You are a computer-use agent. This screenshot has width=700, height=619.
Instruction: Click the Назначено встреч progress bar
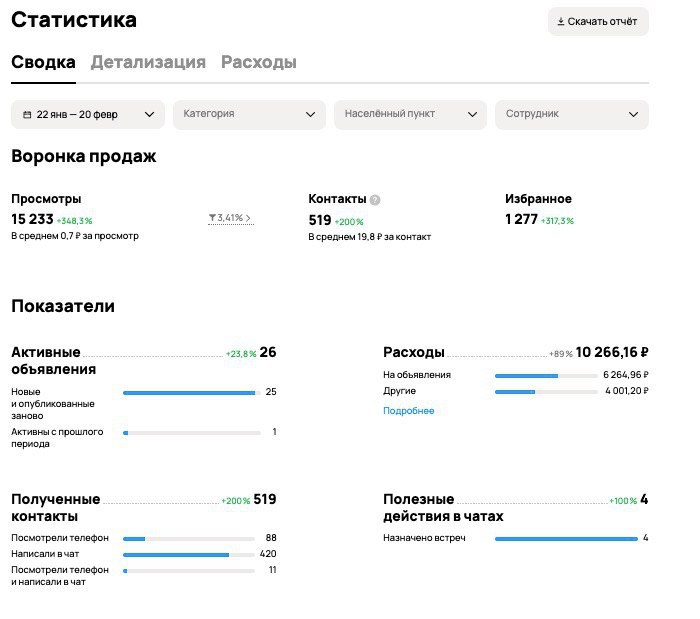(566, 539)
